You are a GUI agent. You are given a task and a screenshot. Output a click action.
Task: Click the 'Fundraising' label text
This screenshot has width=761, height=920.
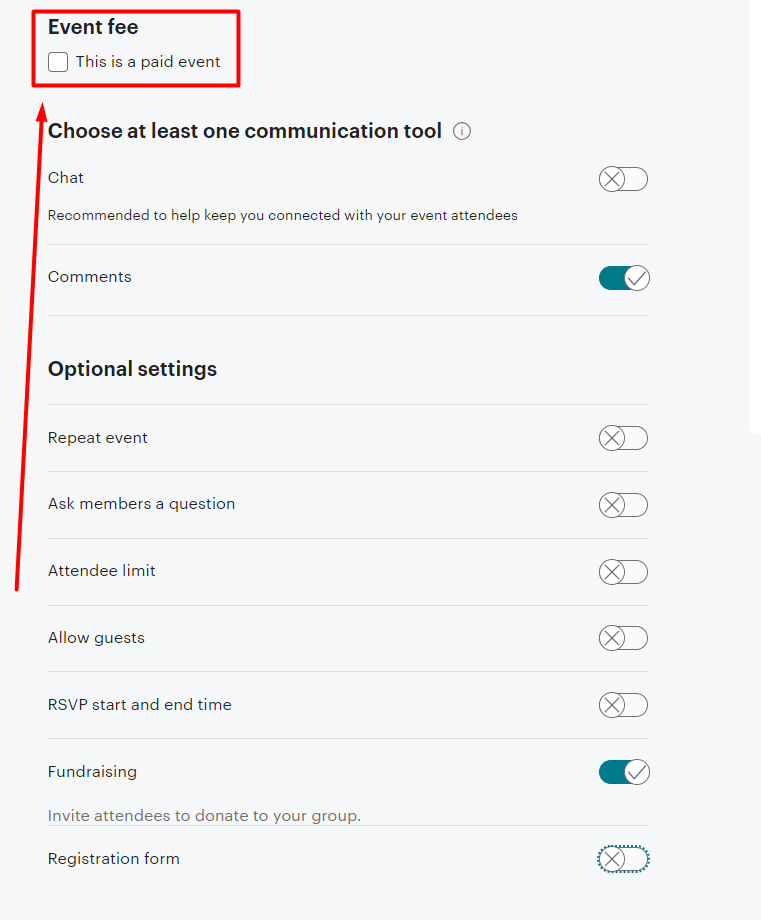click(92, 772)
